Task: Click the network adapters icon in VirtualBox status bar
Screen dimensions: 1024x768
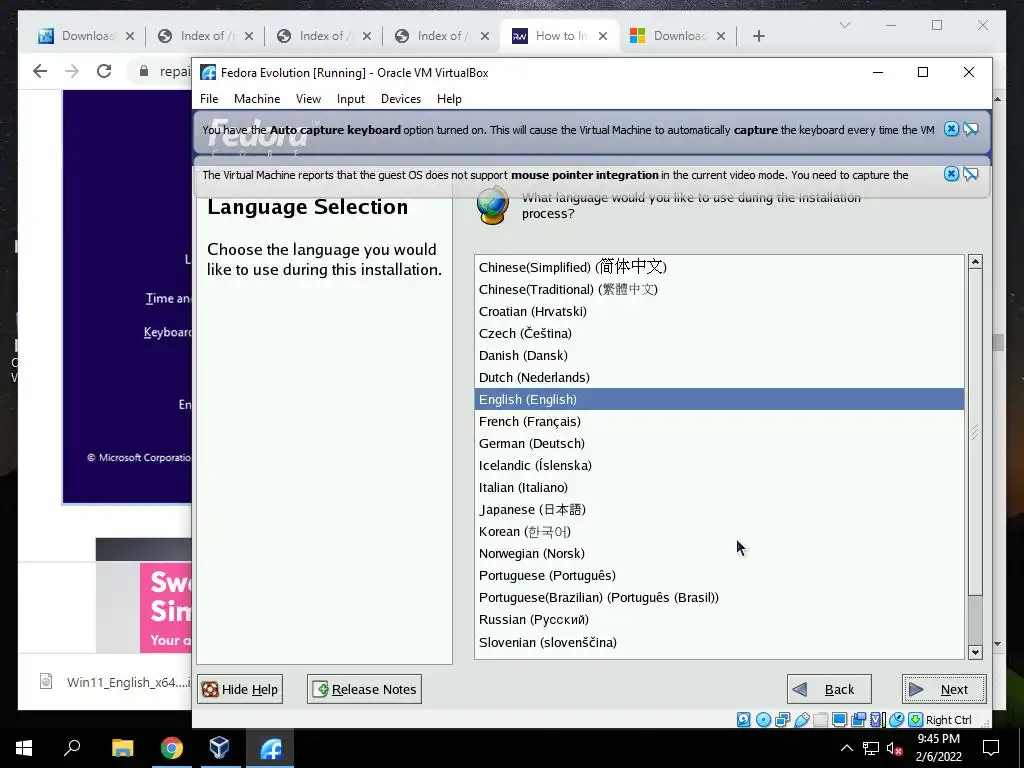Action: [x=782, y=720]
